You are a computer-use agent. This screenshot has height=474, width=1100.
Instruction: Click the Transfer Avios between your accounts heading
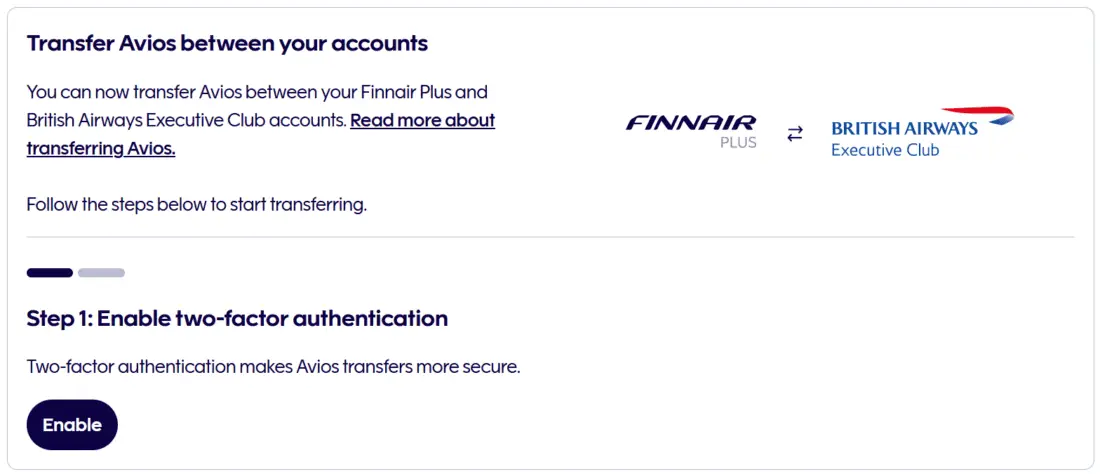click(227, 44)
